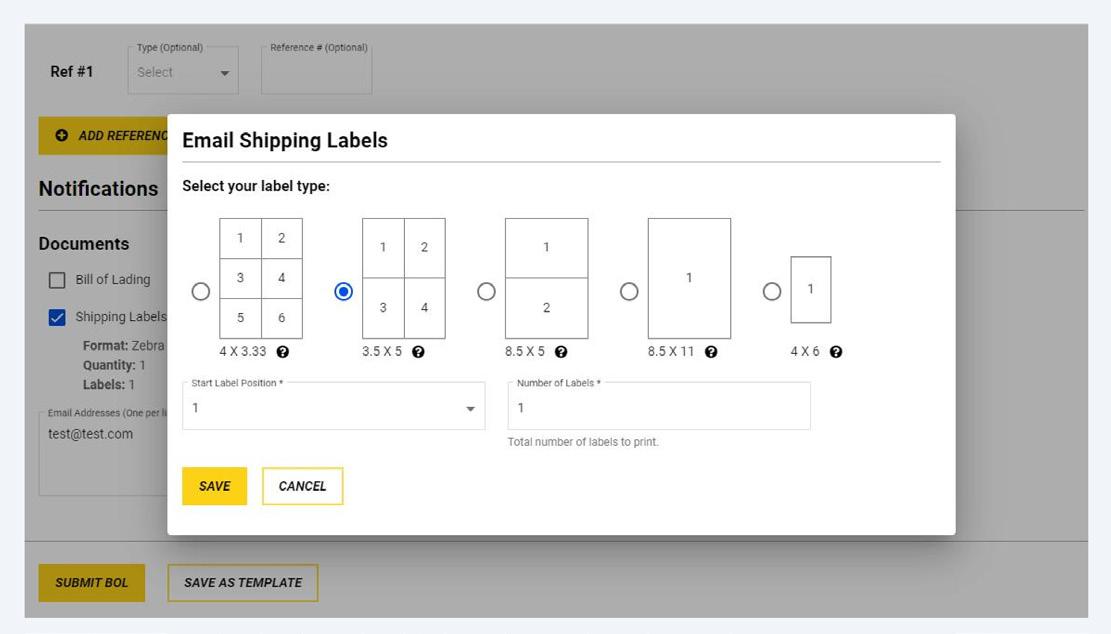
Task: Uncheck the Shipping Labels checkbox
Action: tap(57, 318)
